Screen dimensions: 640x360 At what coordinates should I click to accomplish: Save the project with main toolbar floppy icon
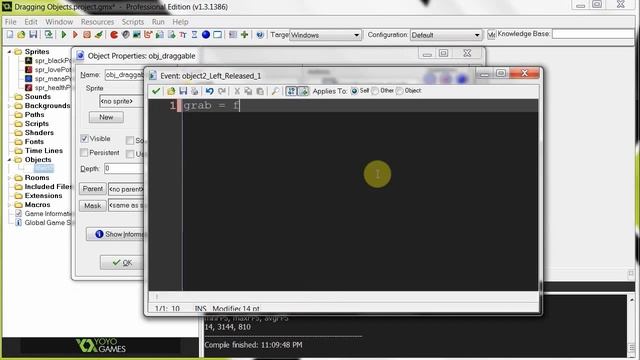tap(33, 35)
